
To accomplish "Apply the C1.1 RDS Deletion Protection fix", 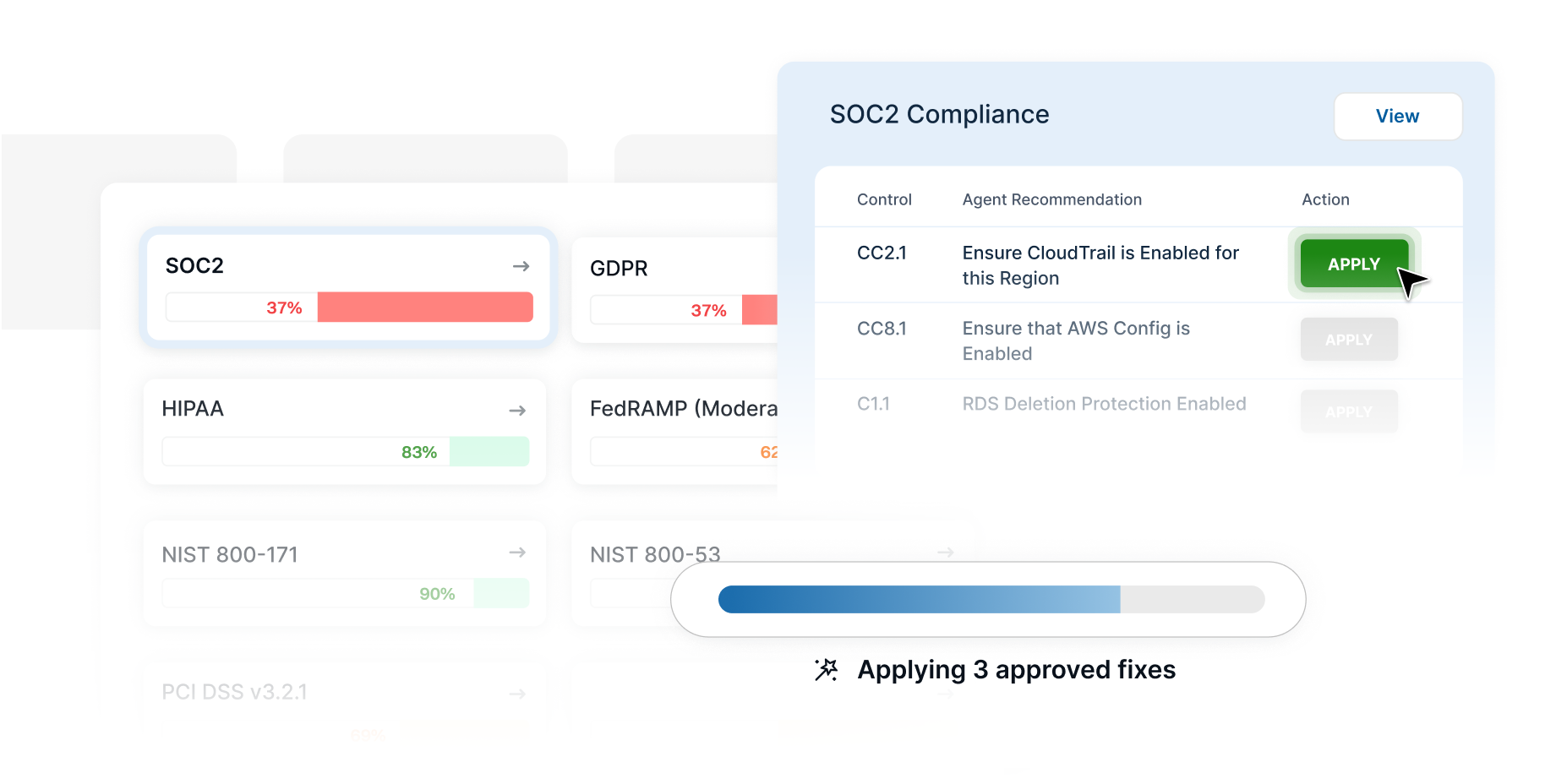I will [1349, 411].
